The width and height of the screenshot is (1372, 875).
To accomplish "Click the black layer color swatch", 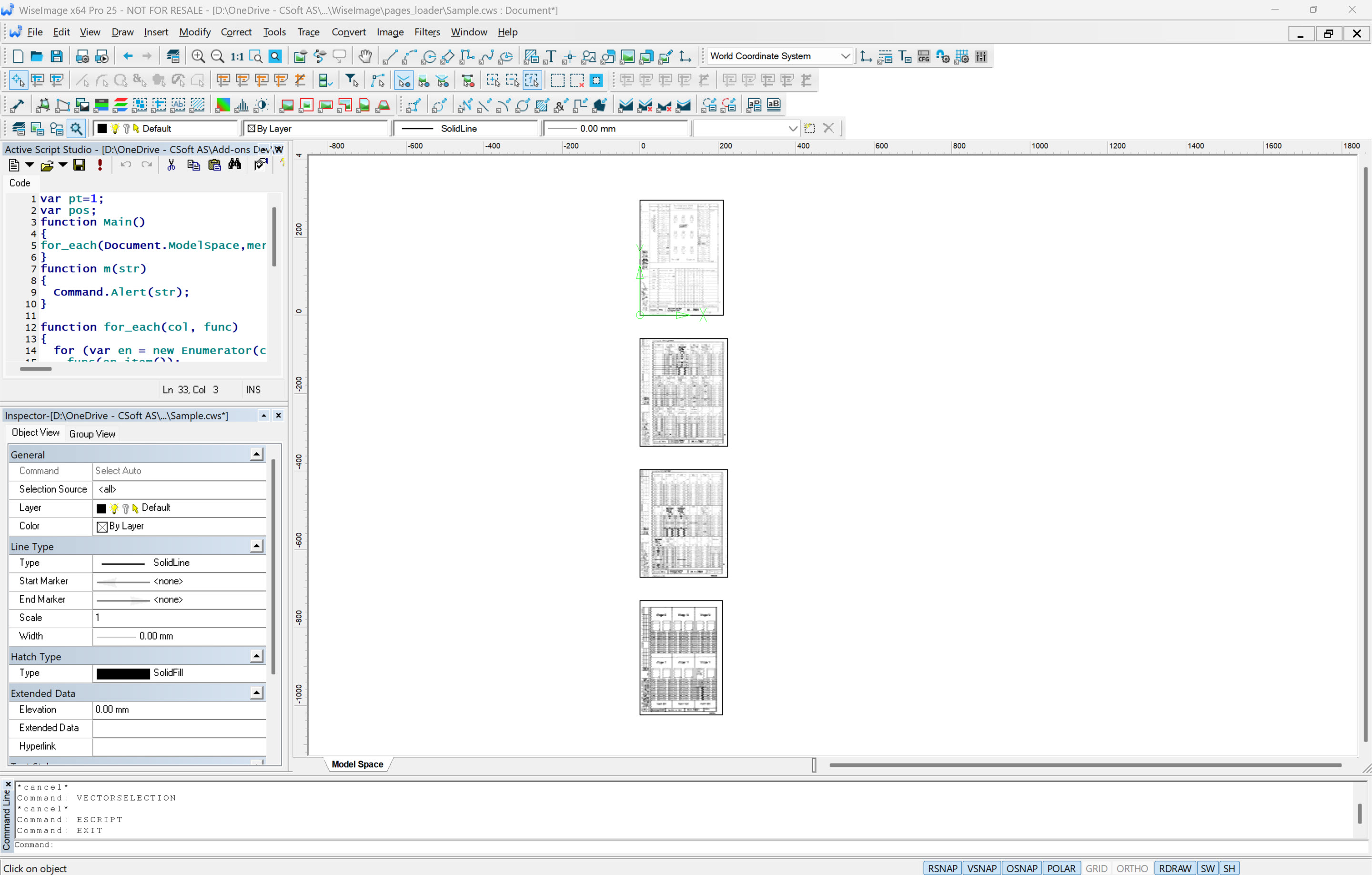I will [x=101, y=128].
